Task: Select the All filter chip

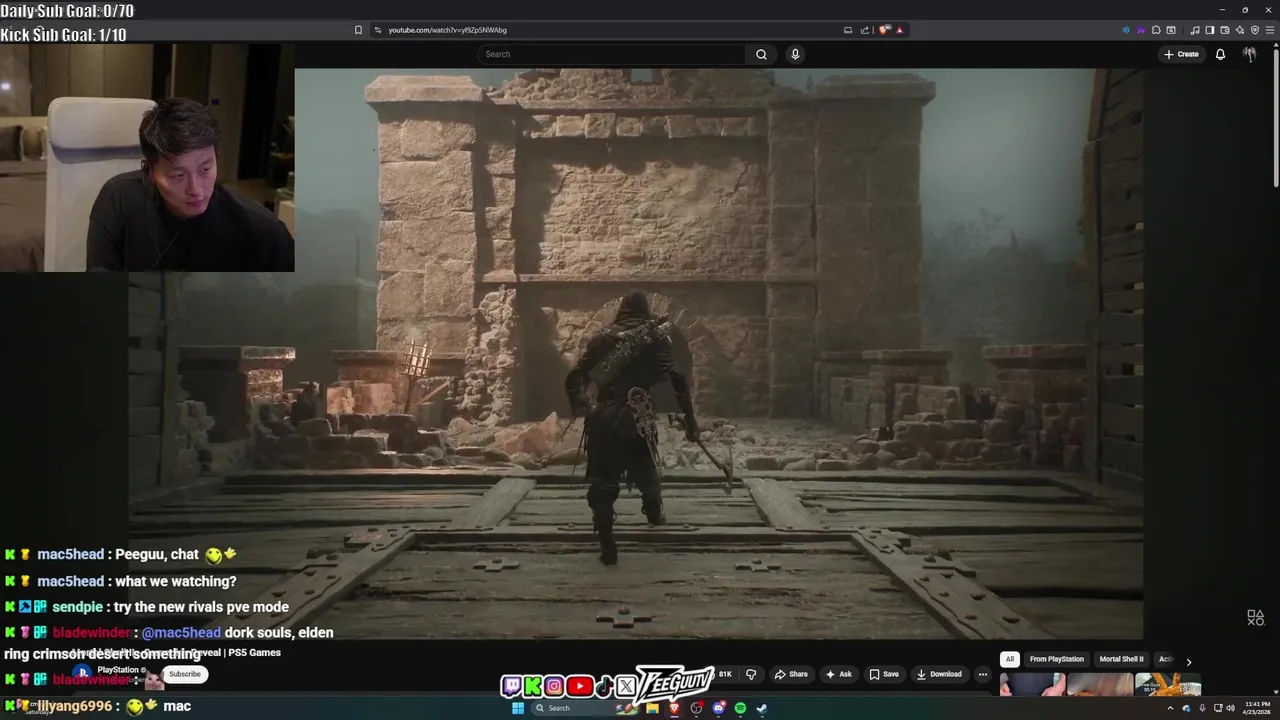Action: click(1010, 659)
